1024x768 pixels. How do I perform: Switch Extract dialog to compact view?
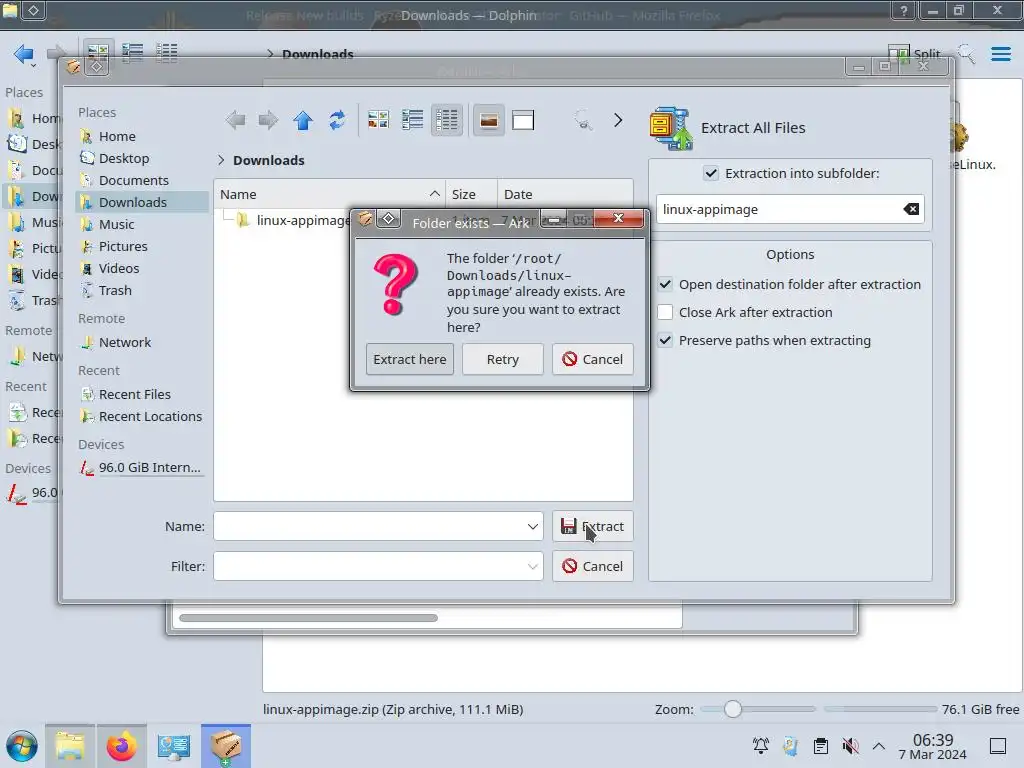click(413, 120)
